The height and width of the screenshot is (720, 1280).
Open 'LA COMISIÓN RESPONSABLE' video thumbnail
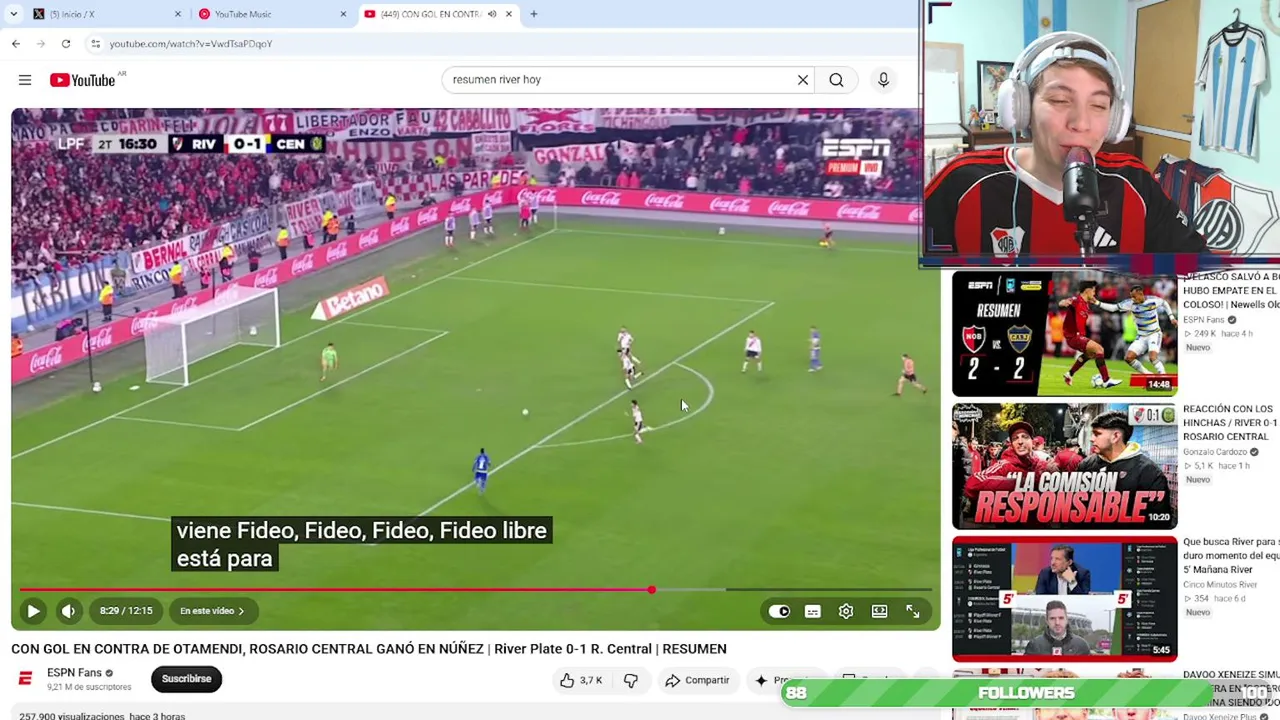1064,466
